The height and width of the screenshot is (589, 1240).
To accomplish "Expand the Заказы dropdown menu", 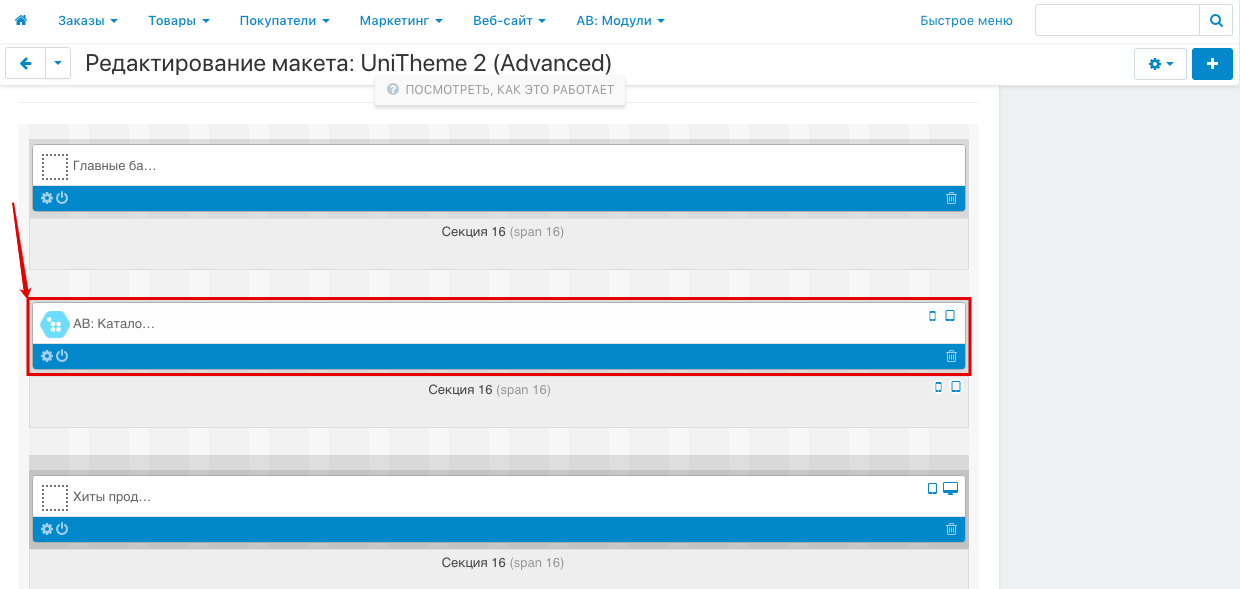I will click(x=88, y=20).
